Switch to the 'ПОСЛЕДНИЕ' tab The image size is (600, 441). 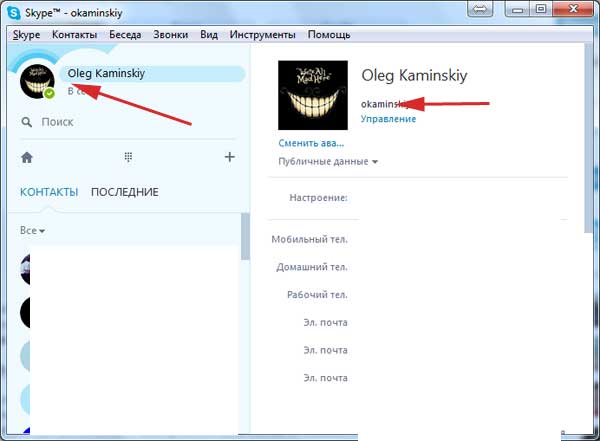124,192
